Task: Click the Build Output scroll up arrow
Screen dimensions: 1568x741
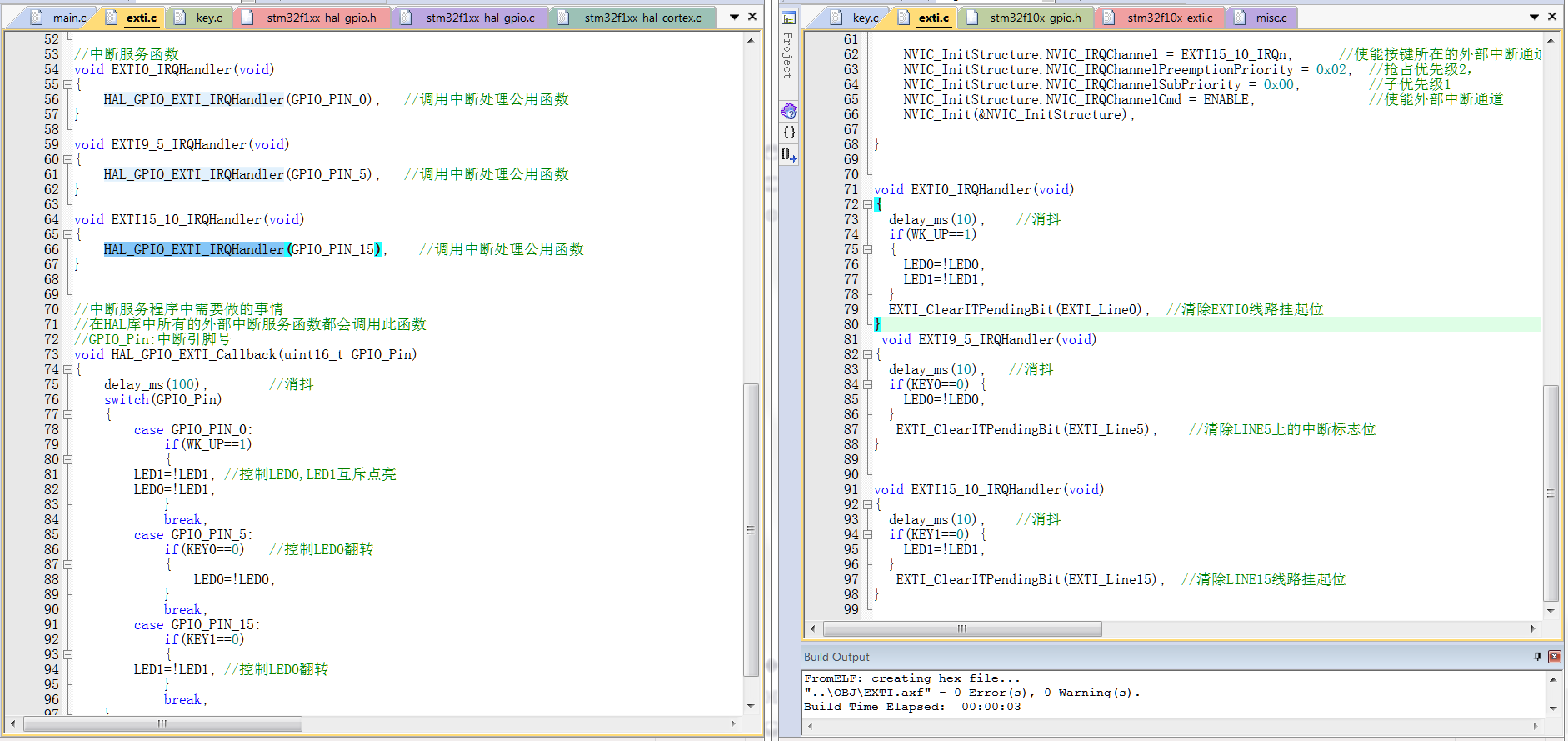Action: coord(1553,679)
